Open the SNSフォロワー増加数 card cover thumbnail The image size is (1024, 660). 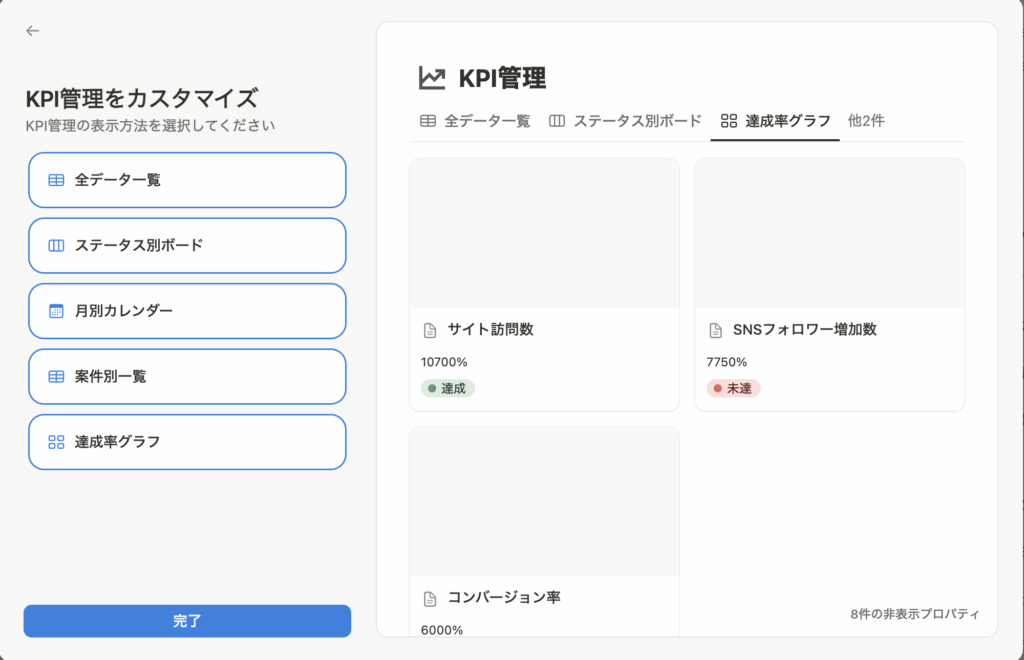click(x=829, y=233)
